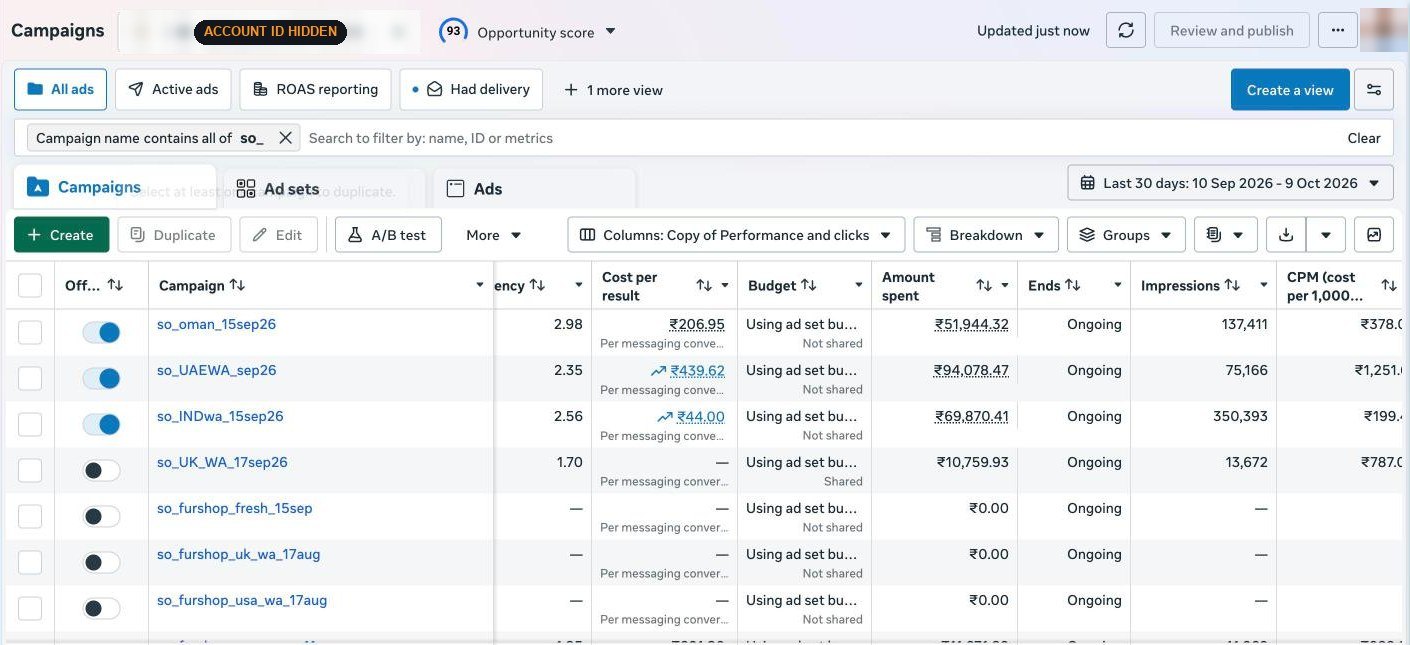Toggle off the so_INDwa_15sep26 campaign

coord(101,424)
